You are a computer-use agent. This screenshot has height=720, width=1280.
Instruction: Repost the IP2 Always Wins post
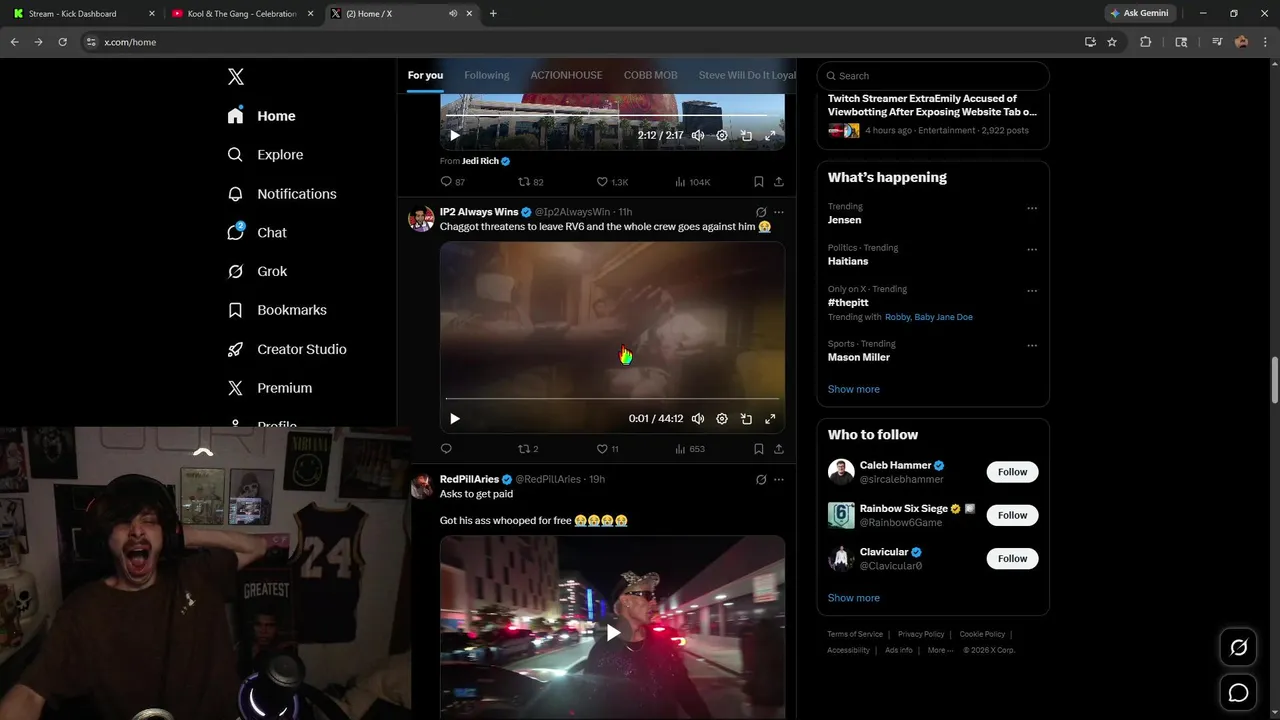pyautogui.click(x=528, y=449)
